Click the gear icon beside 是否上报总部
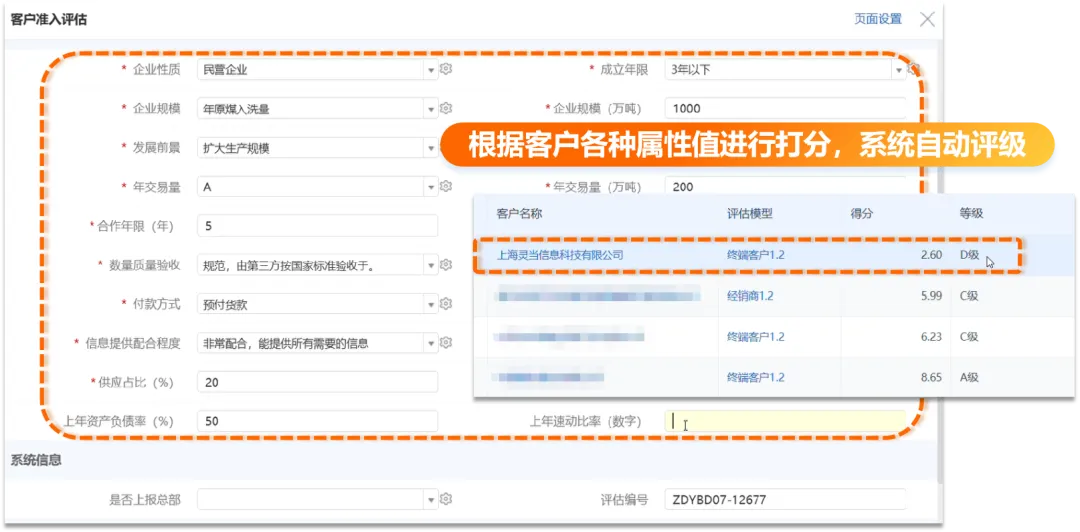 tap(446, 499)
